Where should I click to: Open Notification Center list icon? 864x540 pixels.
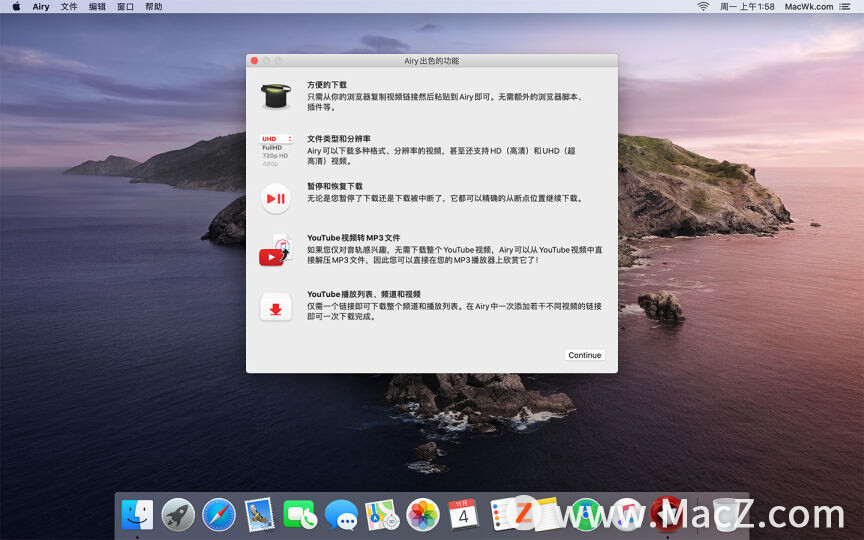click(845, 7)
